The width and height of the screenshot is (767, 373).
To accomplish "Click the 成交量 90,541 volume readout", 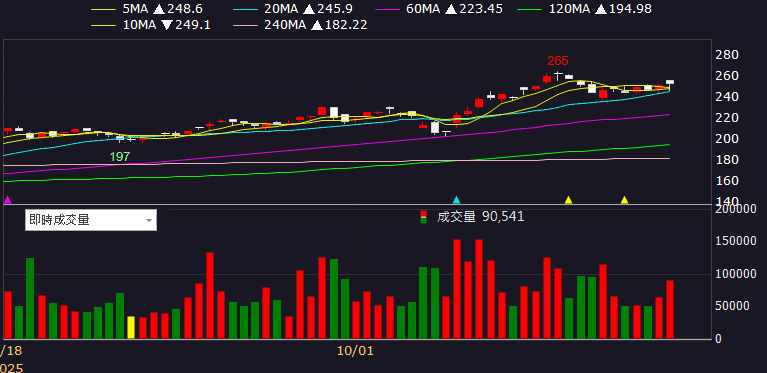I will tap(480, 217).
